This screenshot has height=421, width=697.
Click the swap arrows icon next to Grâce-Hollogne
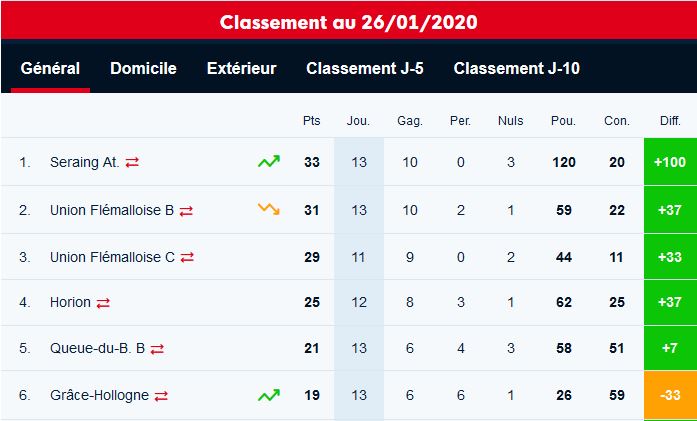pos(161,396)
